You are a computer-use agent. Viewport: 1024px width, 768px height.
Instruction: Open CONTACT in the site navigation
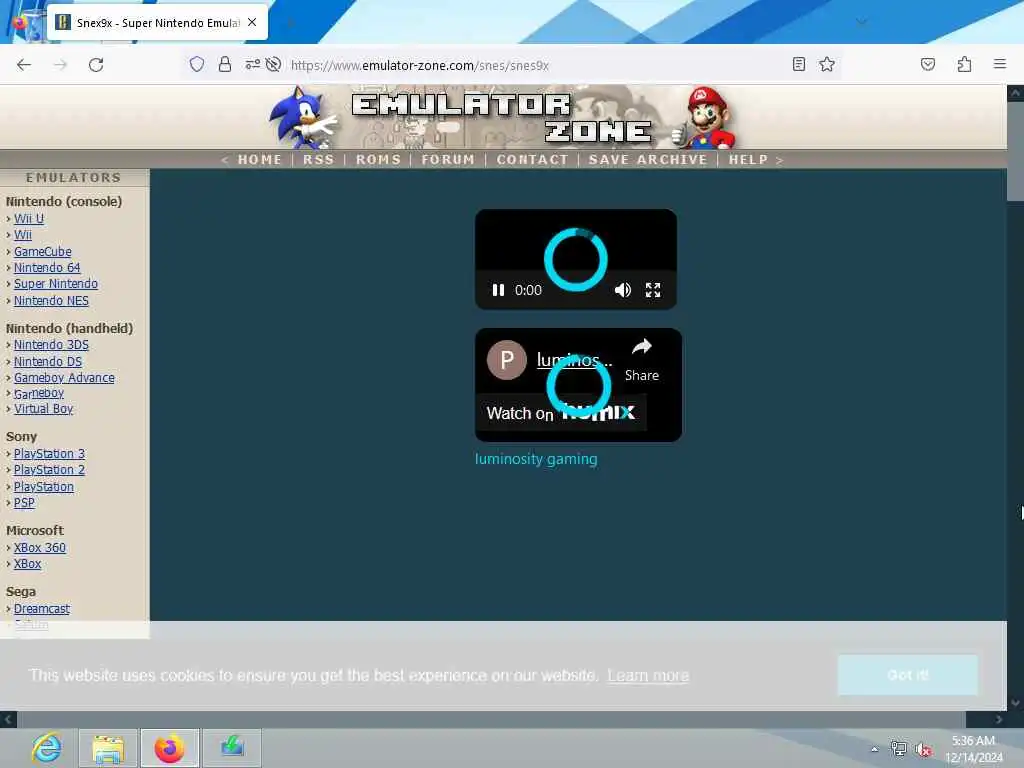tap(532, 159)
